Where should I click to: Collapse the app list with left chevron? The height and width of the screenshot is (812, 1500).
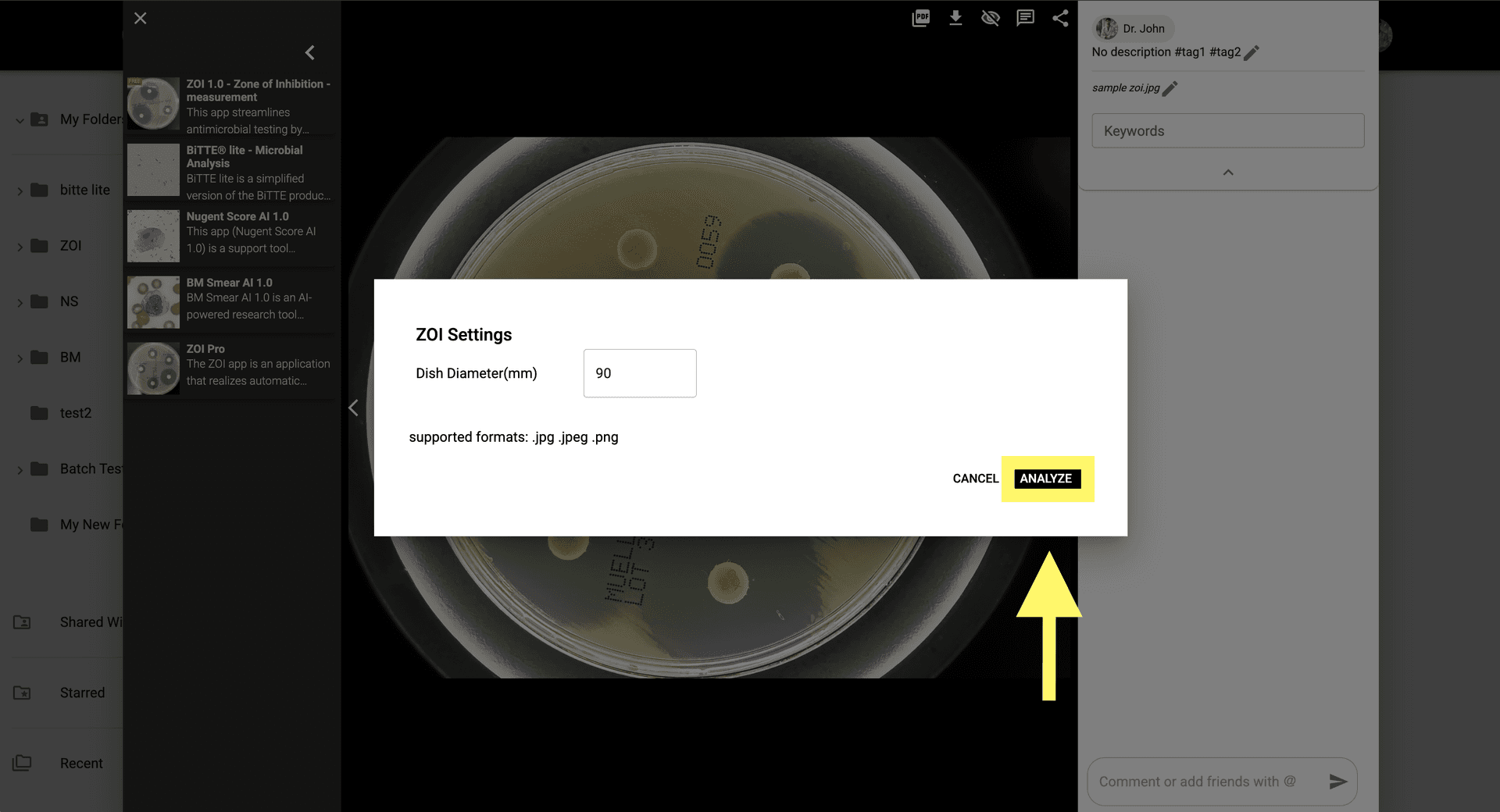tap(310, 52)
